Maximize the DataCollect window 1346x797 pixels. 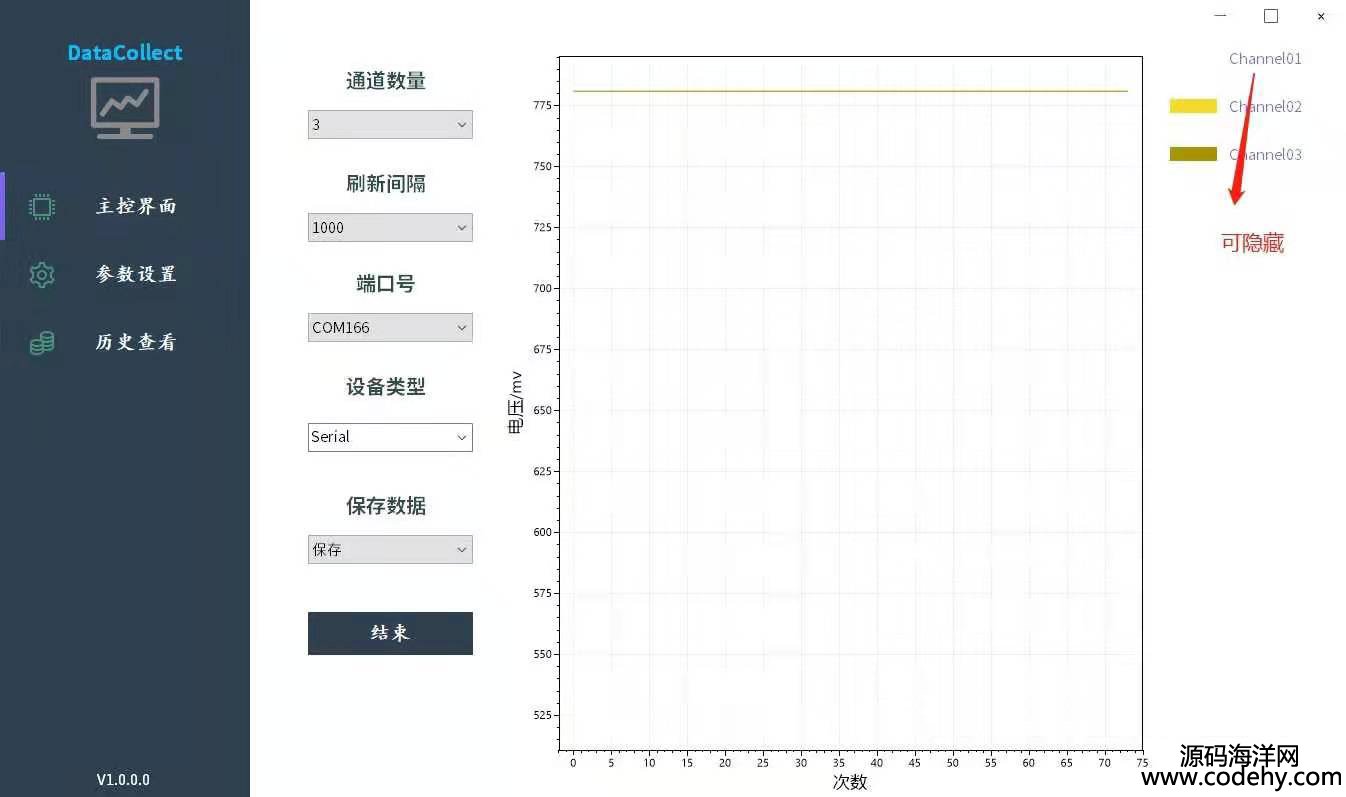pyautogui.click(x=1271, y=16)
